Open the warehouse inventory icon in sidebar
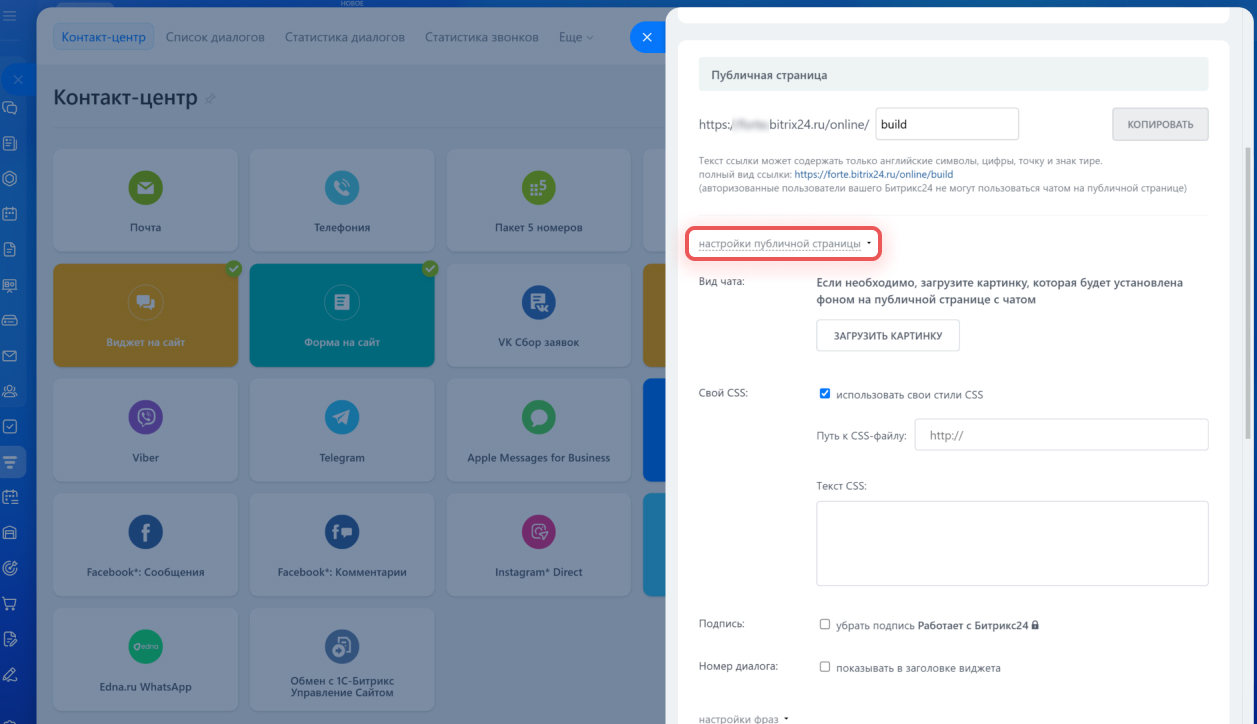Screen dimensions: 1257x724 (10, 532)
